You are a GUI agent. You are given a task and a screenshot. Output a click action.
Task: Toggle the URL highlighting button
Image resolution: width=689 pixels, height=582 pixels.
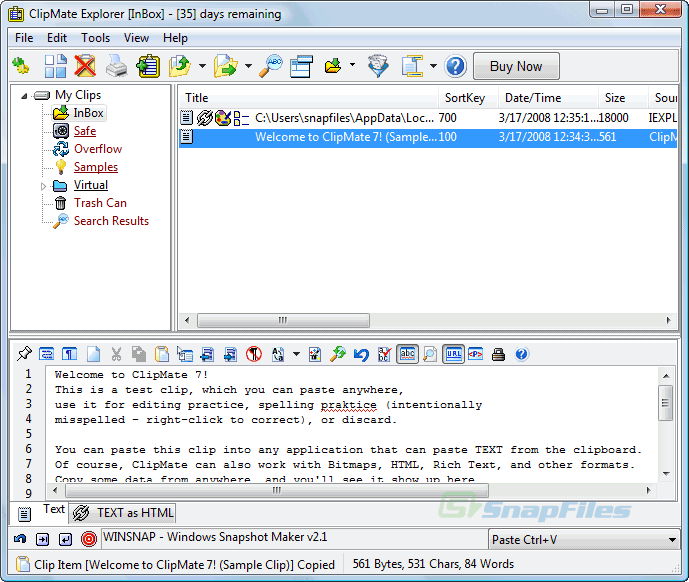click(x=453, y=354)
